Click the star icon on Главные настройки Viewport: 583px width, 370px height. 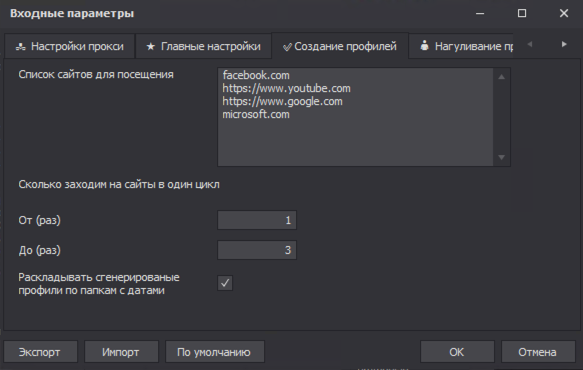(151, 46)
